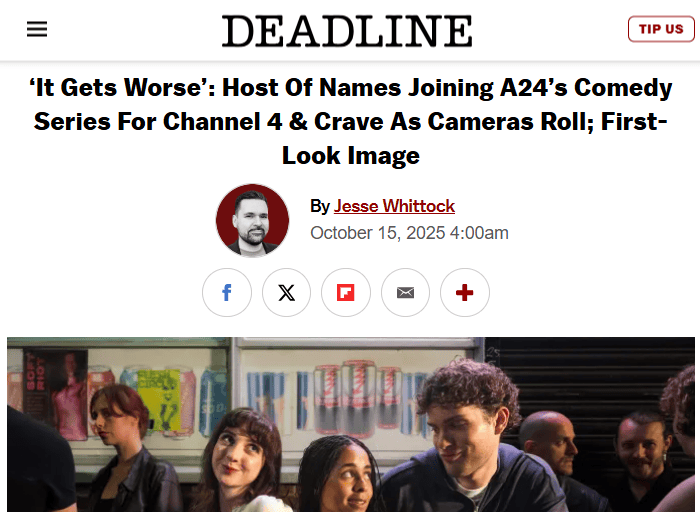Open Jesse Whittock's author page link
The width and height of the screenshot is (700, 512).
394,206
